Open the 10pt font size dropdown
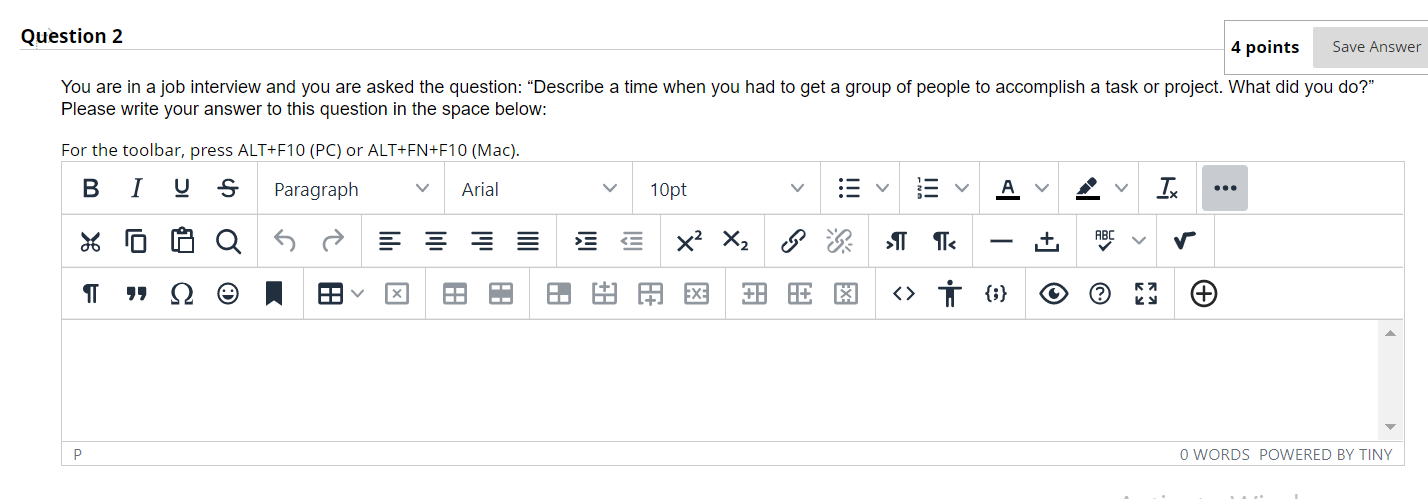 [x=727, y=188]
